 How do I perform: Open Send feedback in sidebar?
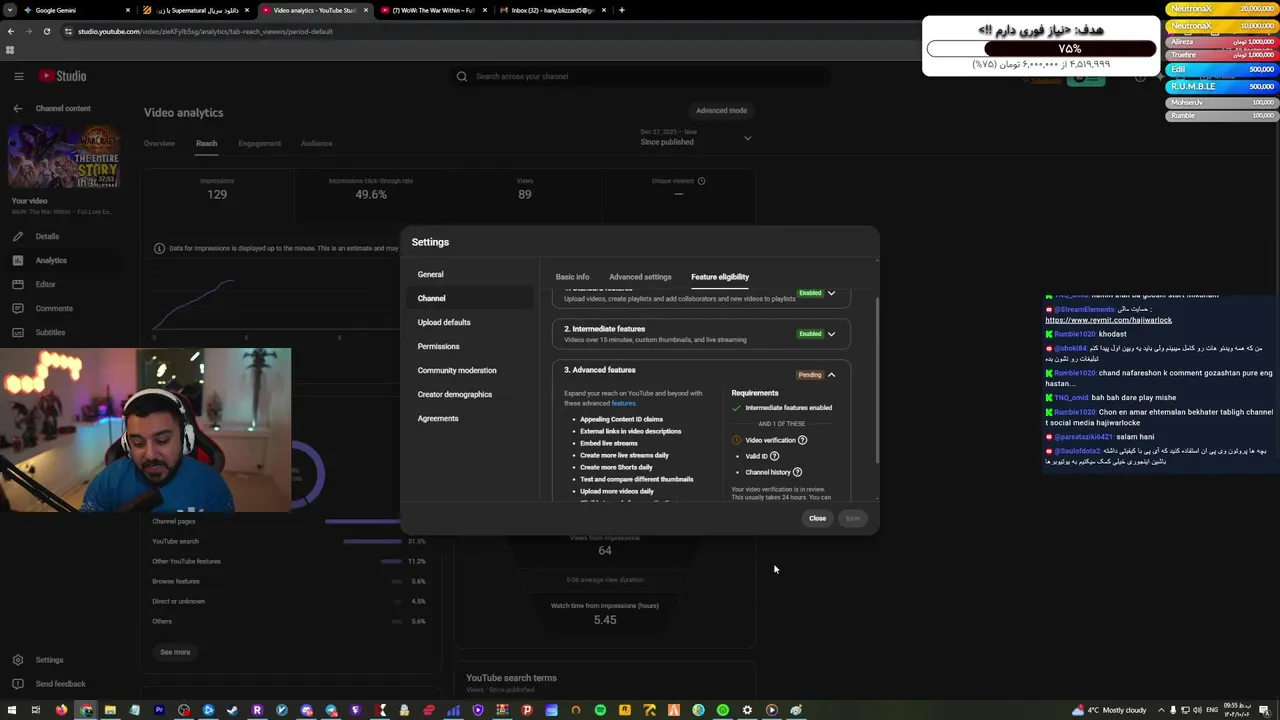60,684
